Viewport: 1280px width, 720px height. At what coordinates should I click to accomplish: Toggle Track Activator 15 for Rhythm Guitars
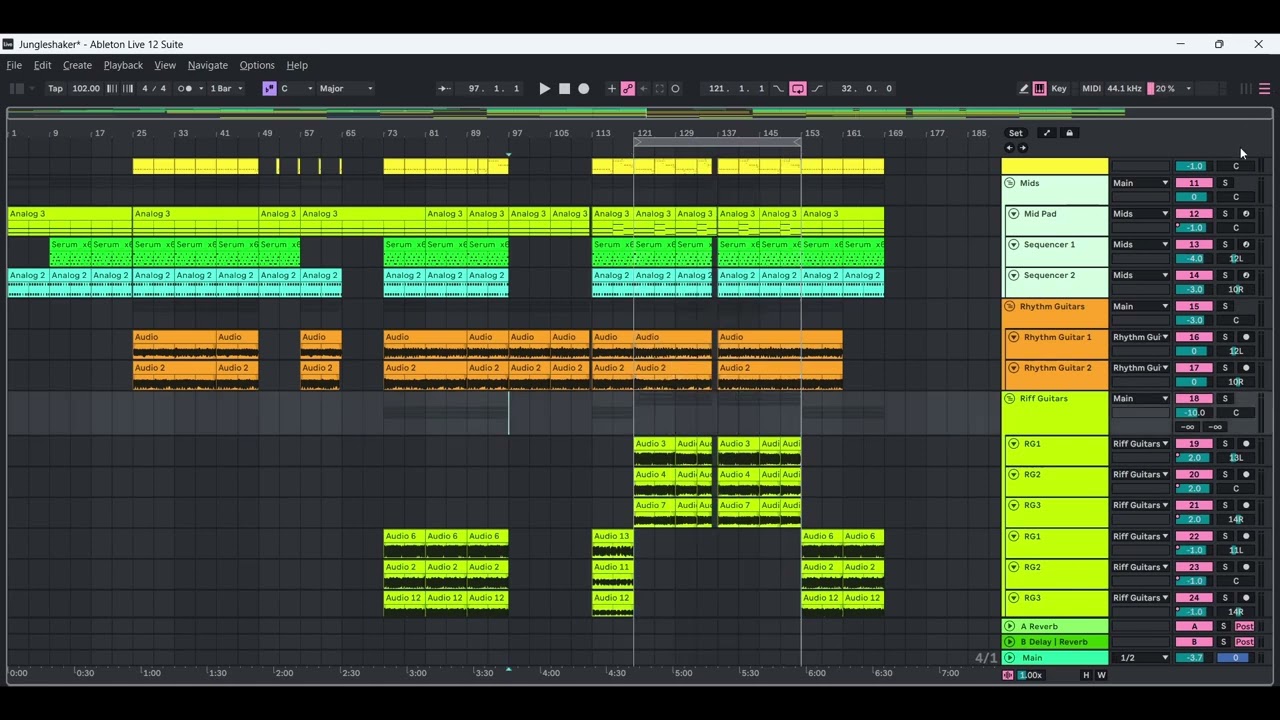pyautogui.click(x=1194, y=307)
